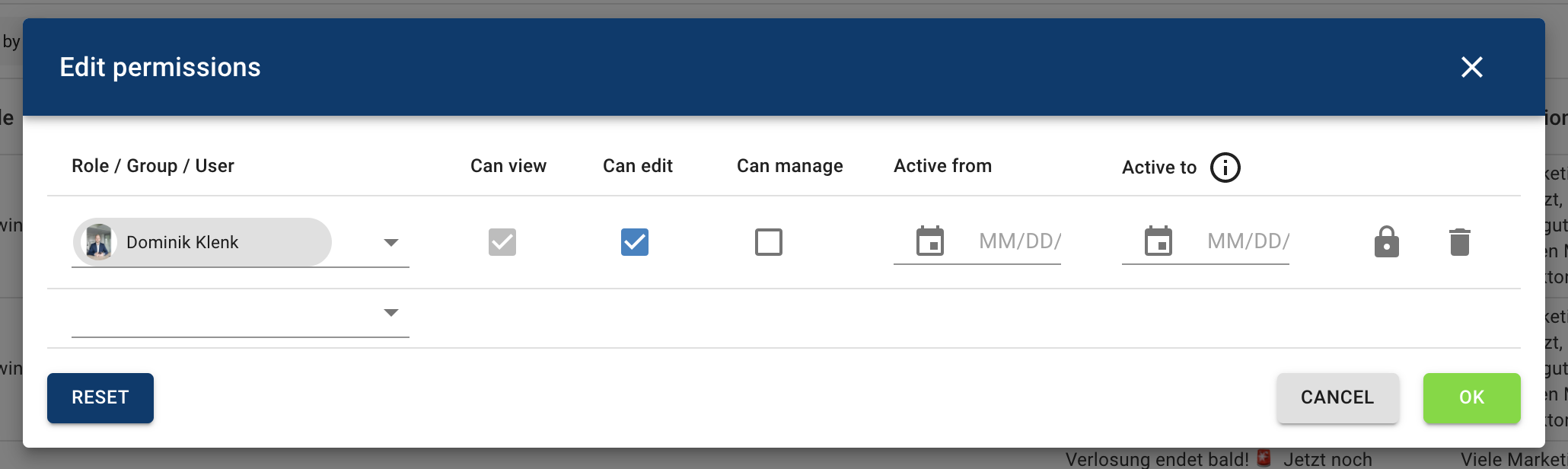
Task: Uncheck Can edit for Dominik Klenk
Action: [635, 242]
